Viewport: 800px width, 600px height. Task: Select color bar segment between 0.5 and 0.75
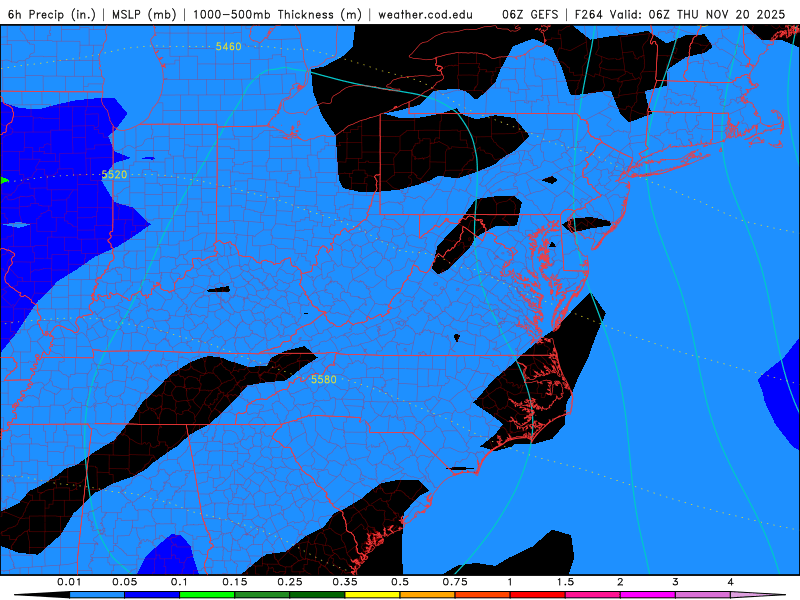[x=428, y=595]
